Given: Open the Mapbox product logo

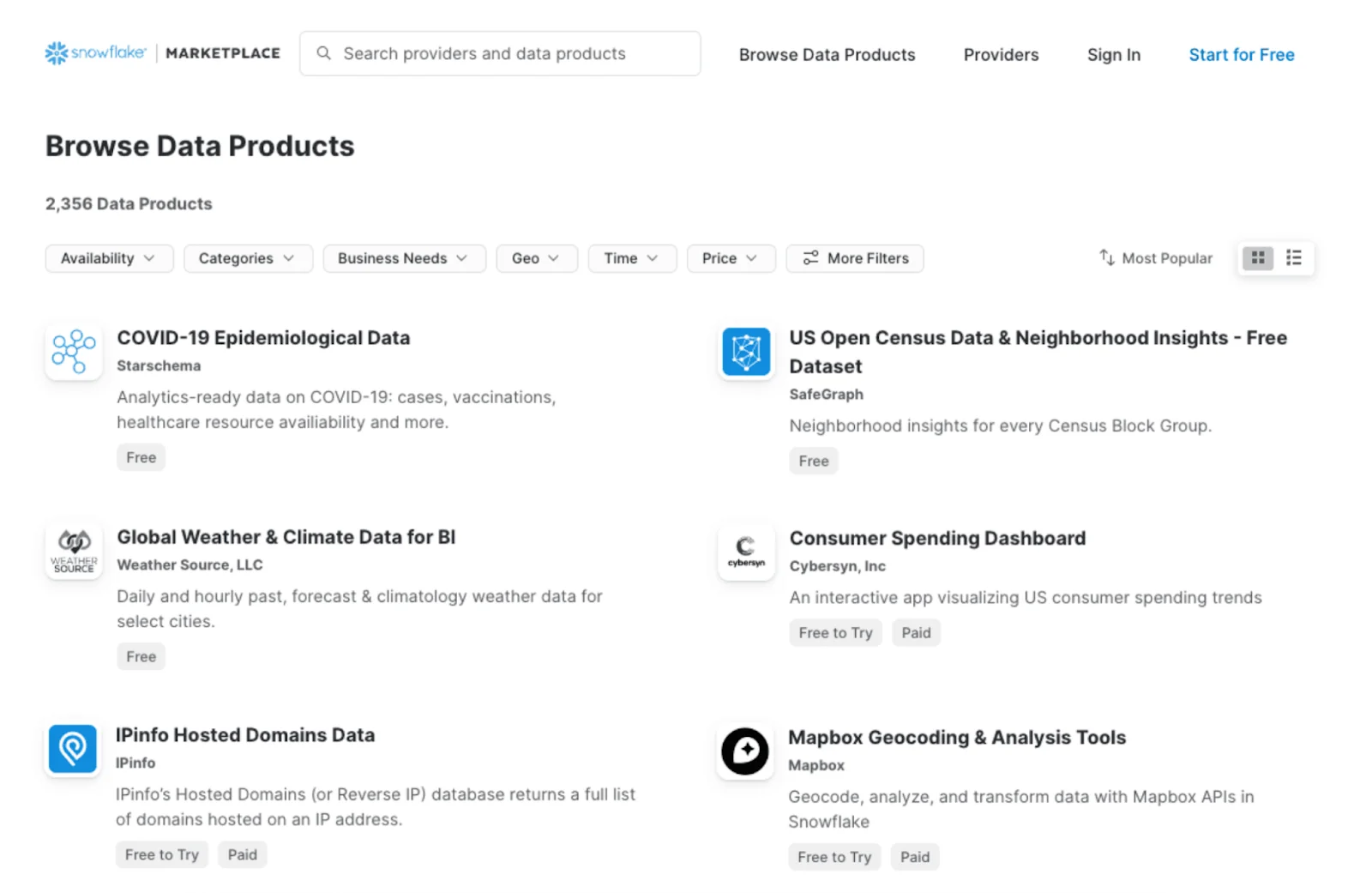Looking at the screenshot, I should click(x=745, y=751).
